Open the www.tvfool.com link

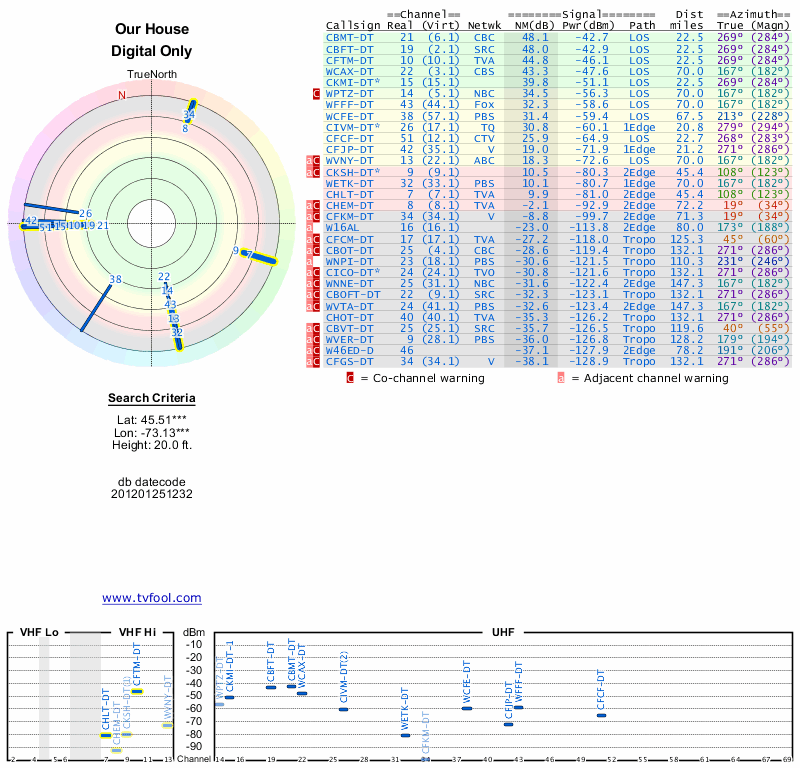click(x=151, y=598)
